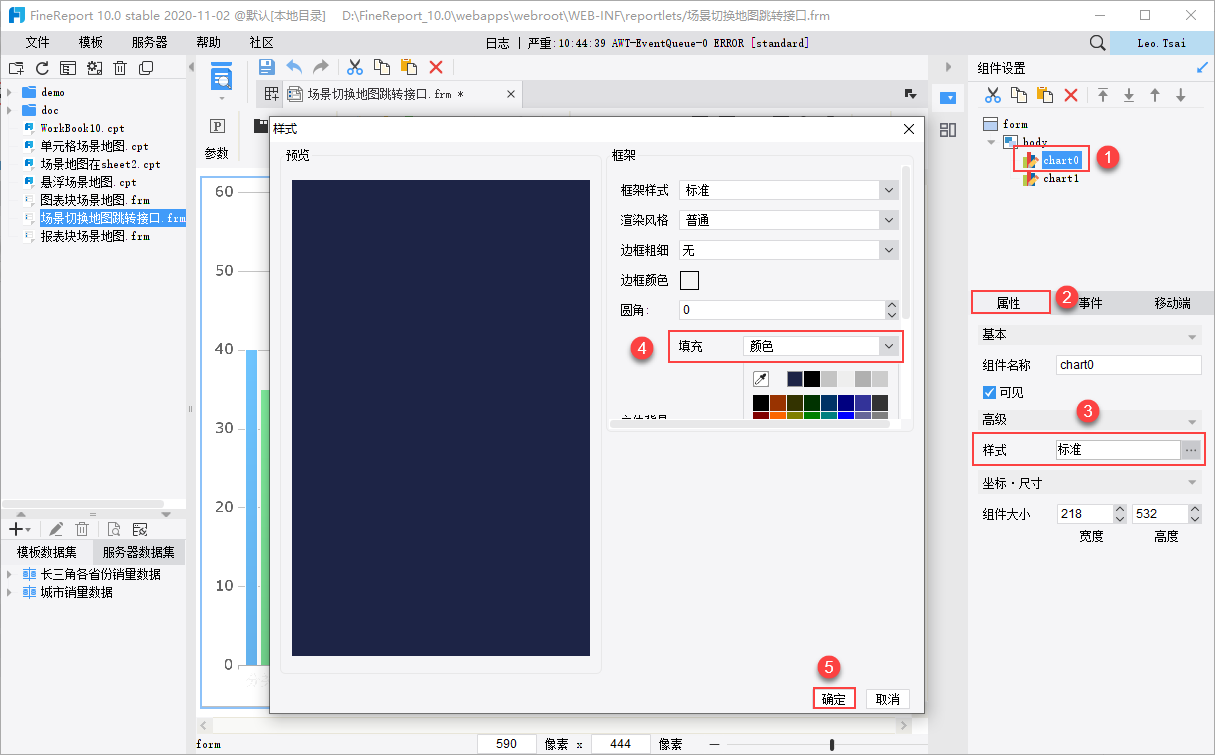
Task: Increase the 圆角 value with up stepper
Action: coord(891,306)
